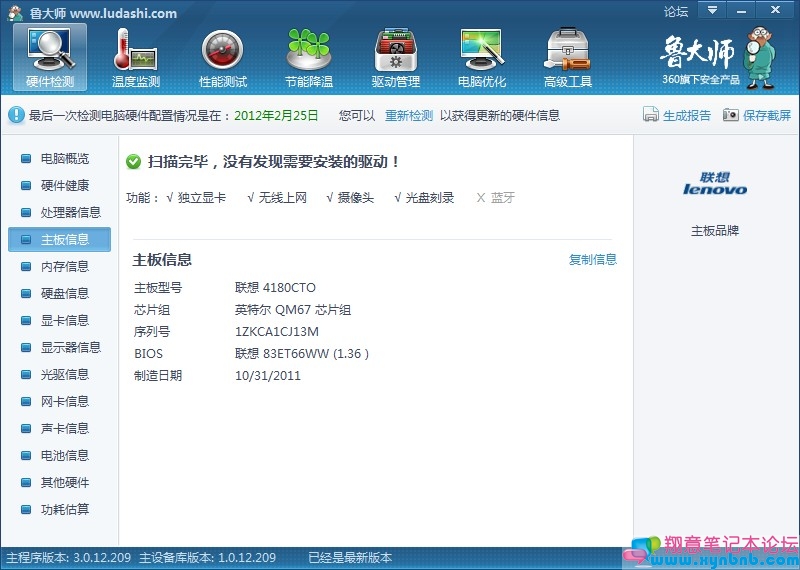Screen dimensions: 800x570
Task: Click the date 2012年2月25日
Action: tap(276, 115)
